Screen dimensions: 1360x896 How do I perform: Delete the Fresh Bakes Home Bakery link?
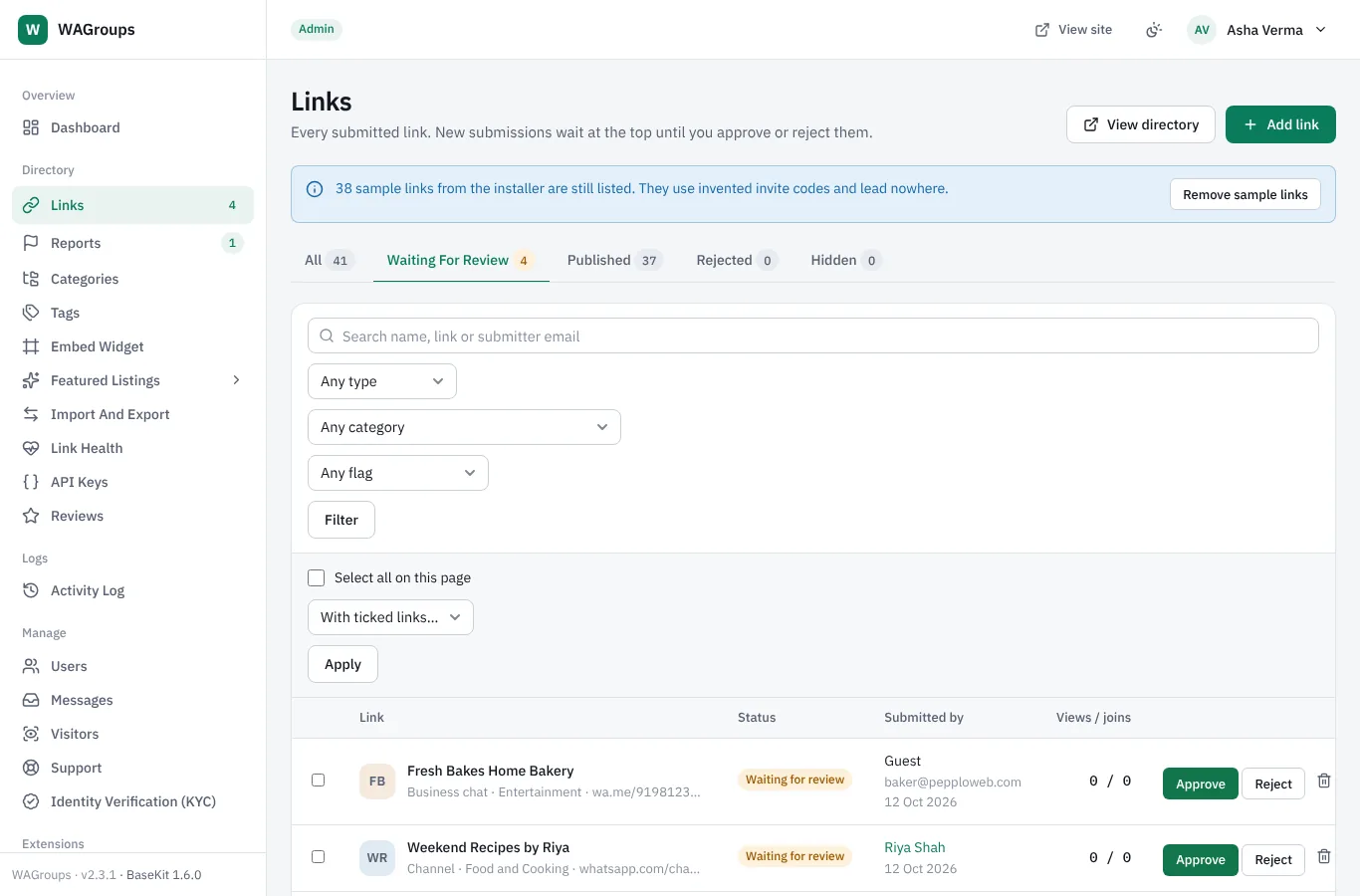pyautogui.click(x=1324, y=781)
